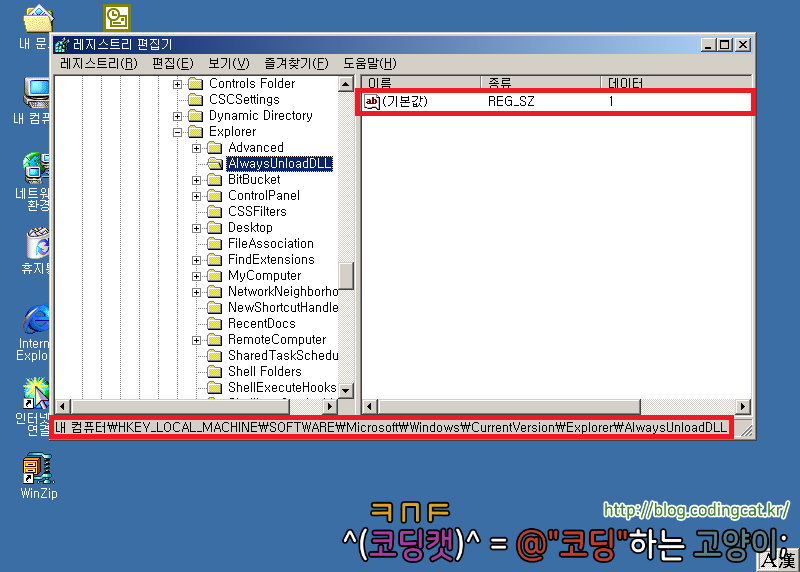The image size is (800, 572).
Task: Click the Explorer folder icon
Action: click(196, 132)
